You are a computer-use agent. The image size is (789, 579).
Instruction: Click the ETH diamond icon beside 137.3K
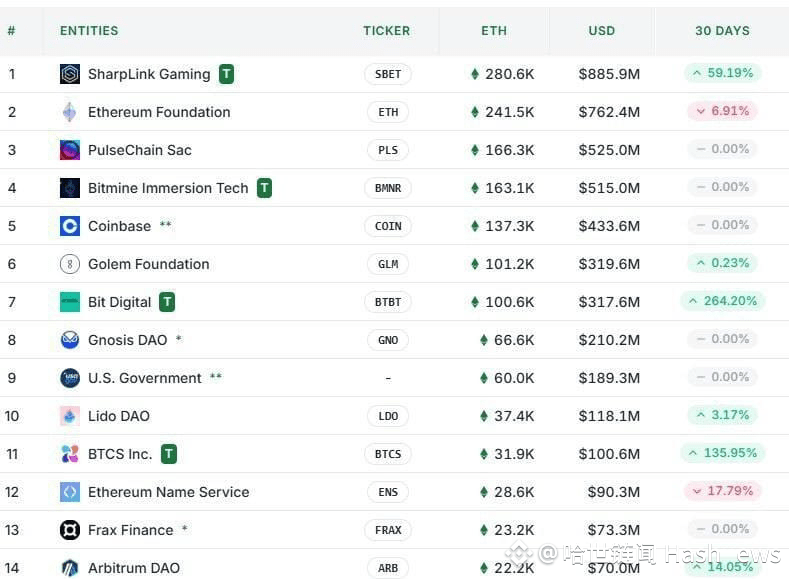475,226
